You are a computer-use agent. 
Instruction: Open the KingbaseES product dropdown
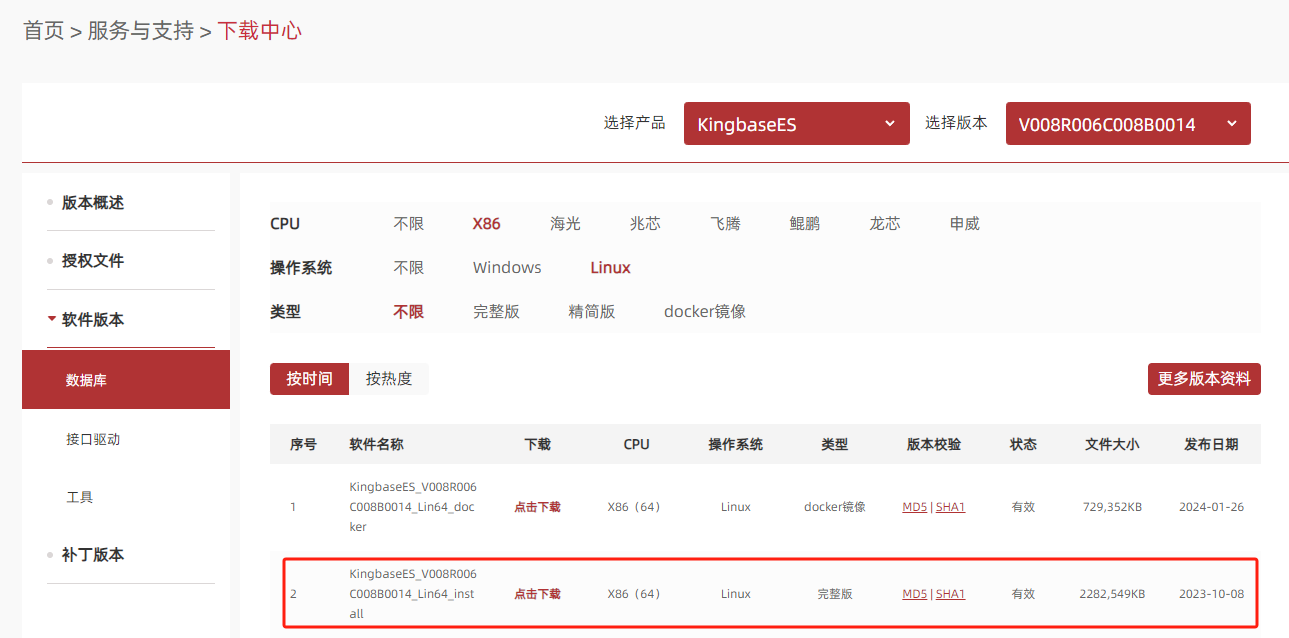pos(796,123)
